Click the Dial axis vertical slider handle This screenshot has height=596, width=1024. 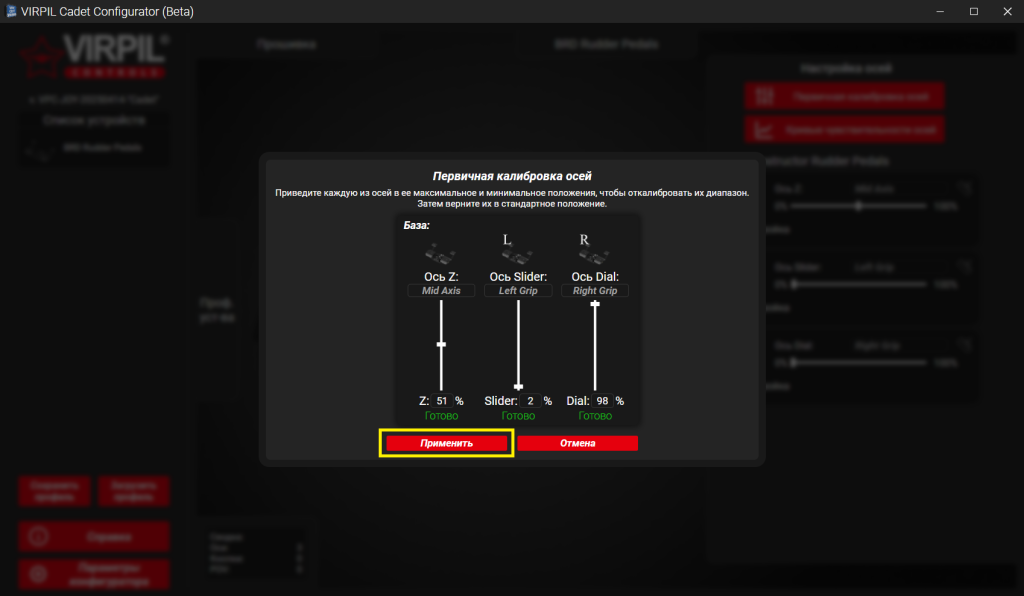click(595, 304)
